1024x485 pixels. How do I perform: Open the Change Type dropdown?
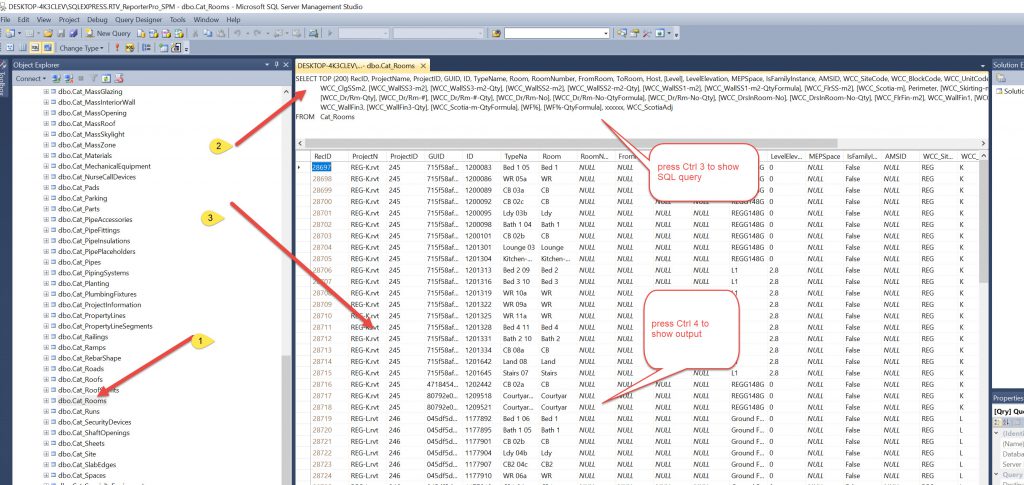click(x=81, y=47)
